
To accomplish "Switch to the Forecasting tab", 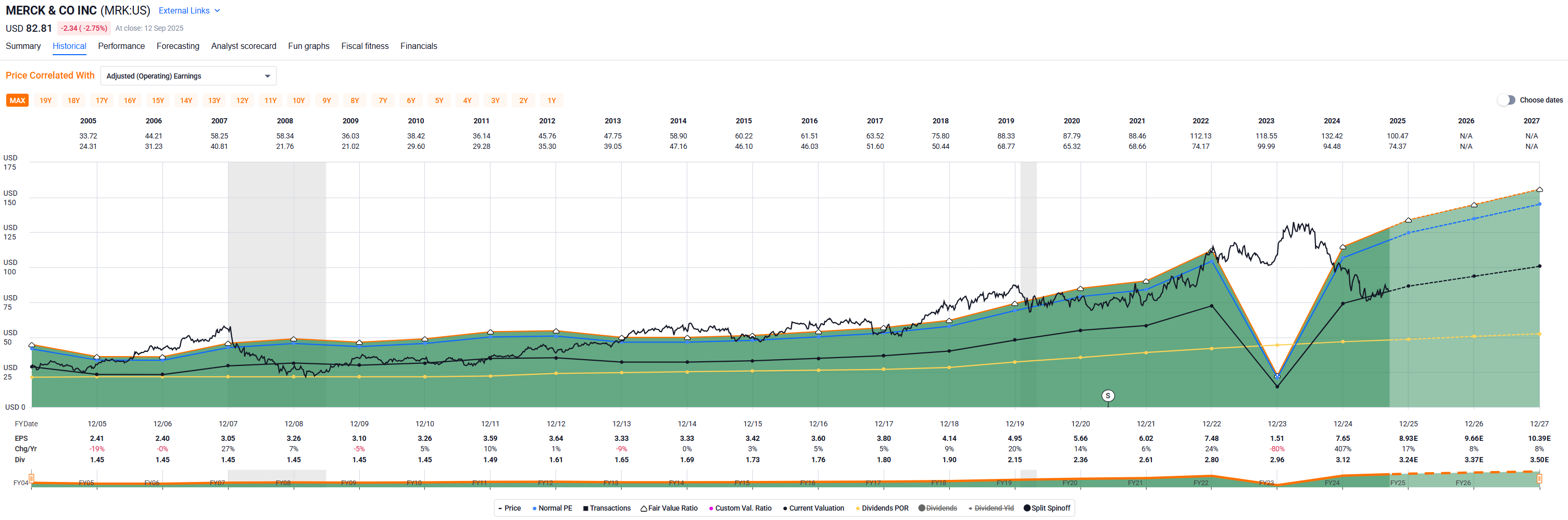I will [x=178, y=46].
